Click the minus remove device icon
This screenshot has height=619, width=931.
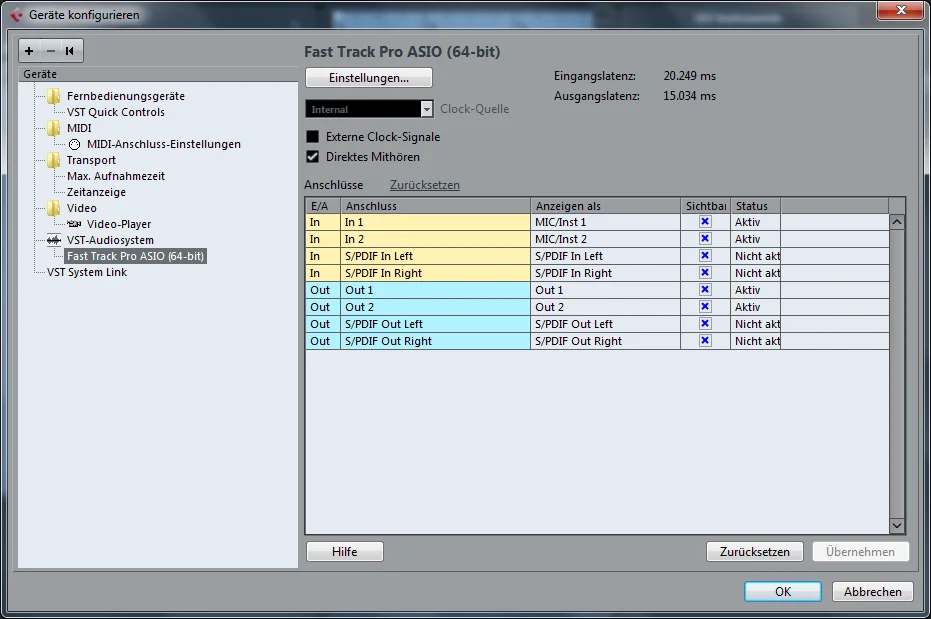point(50,51)
